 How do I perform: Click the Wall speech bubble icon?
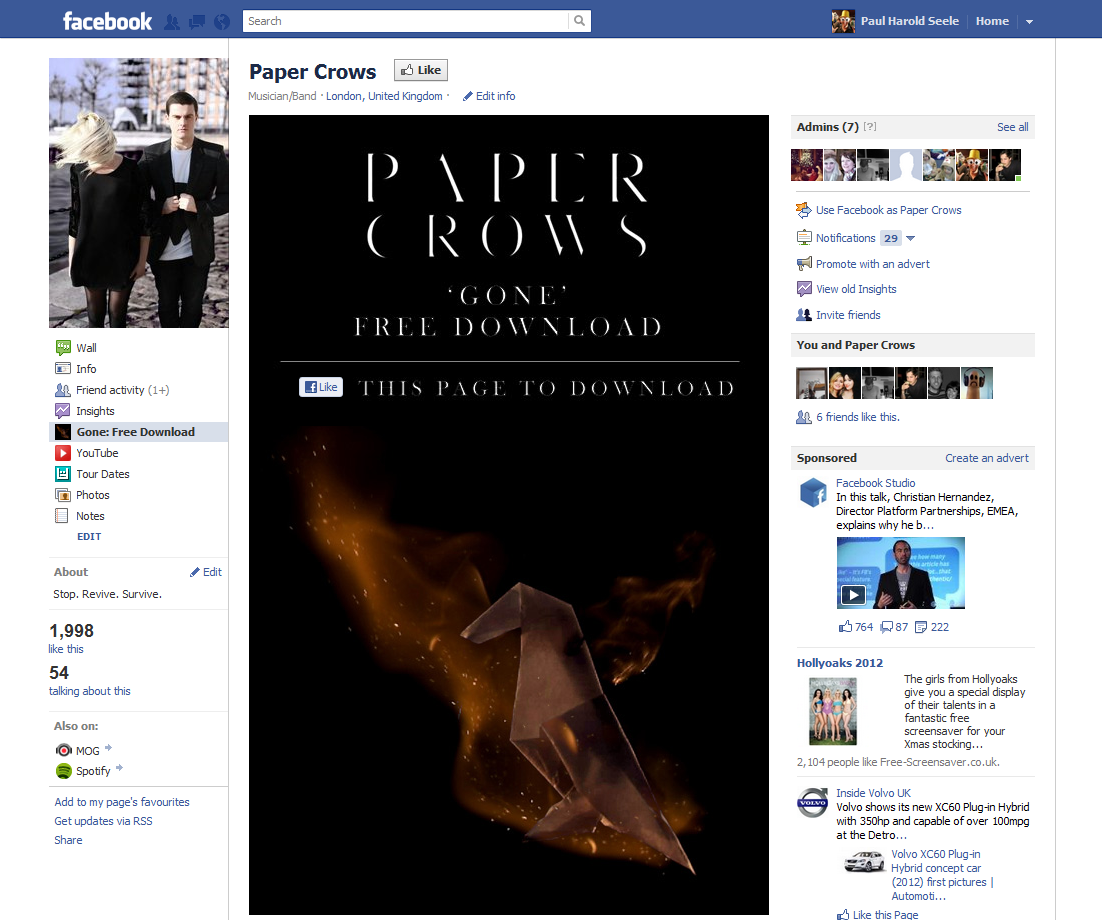[63, 347]
